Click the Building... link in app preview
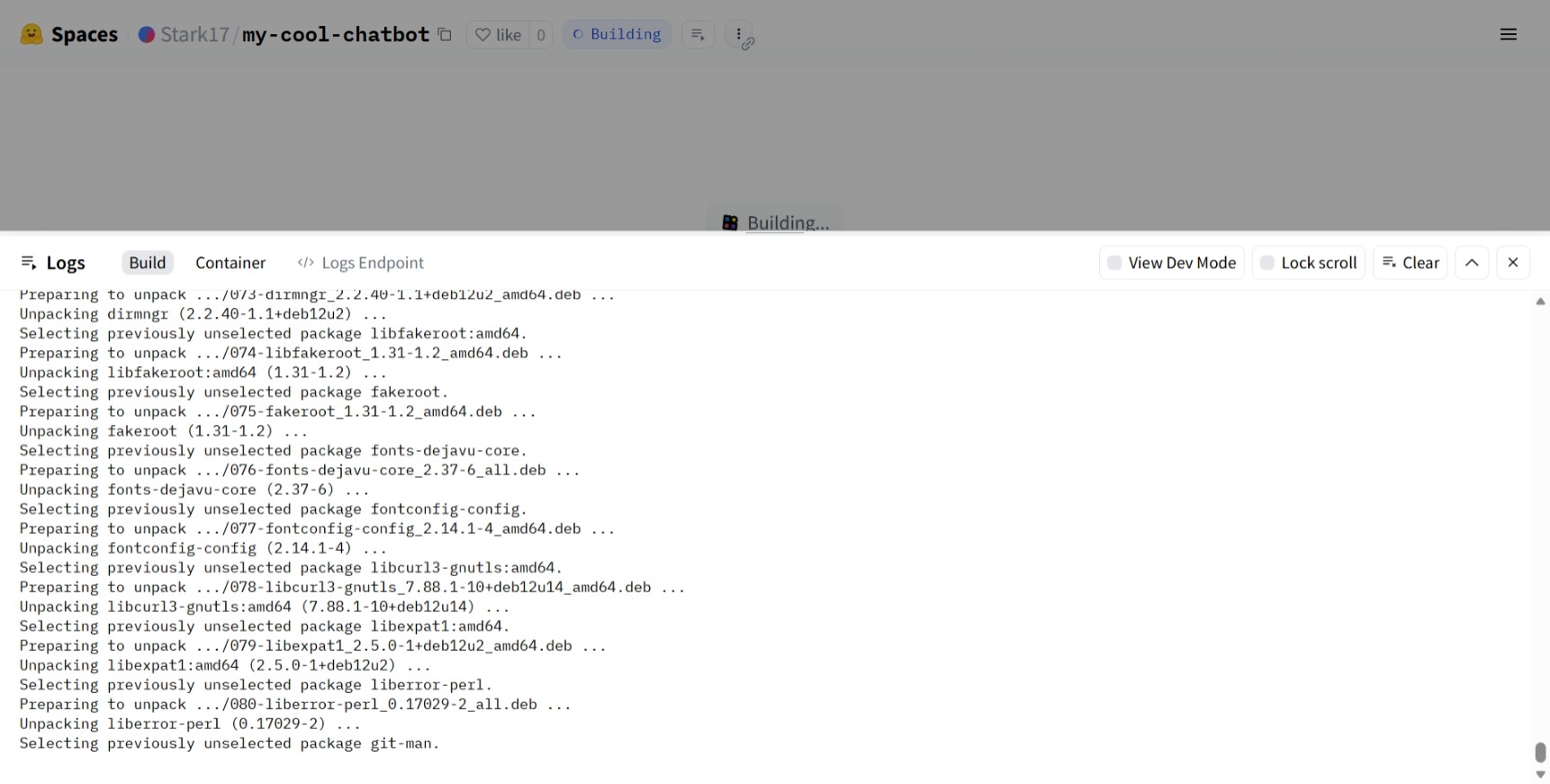The width and height of the screenshot is (1550, 784). click(787, 222)
